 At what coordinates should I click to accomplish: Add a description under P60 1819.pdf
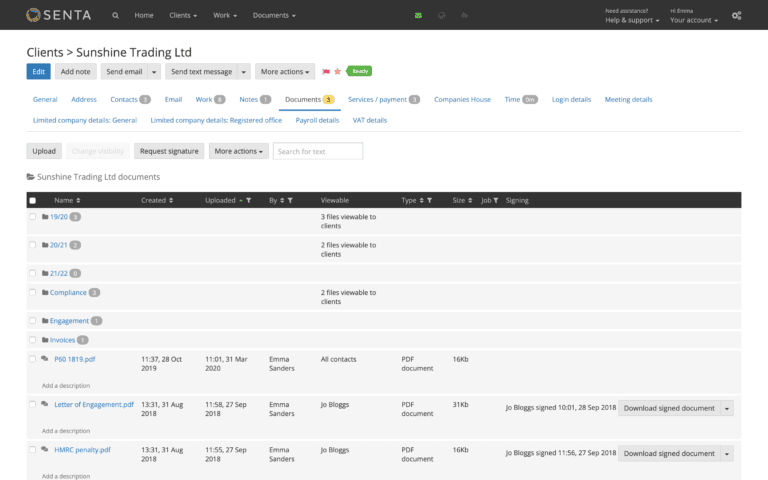click(x=66, y=385)
